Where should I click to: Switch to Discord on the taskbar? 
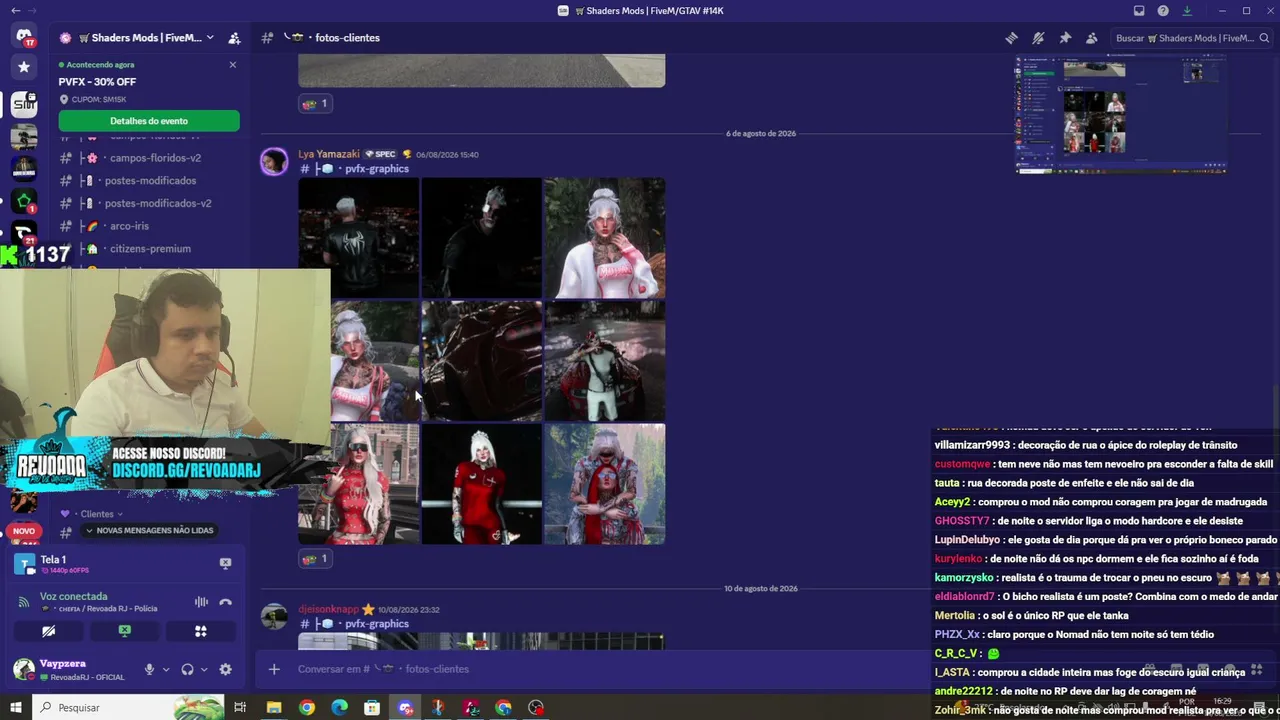pos(405,708)
